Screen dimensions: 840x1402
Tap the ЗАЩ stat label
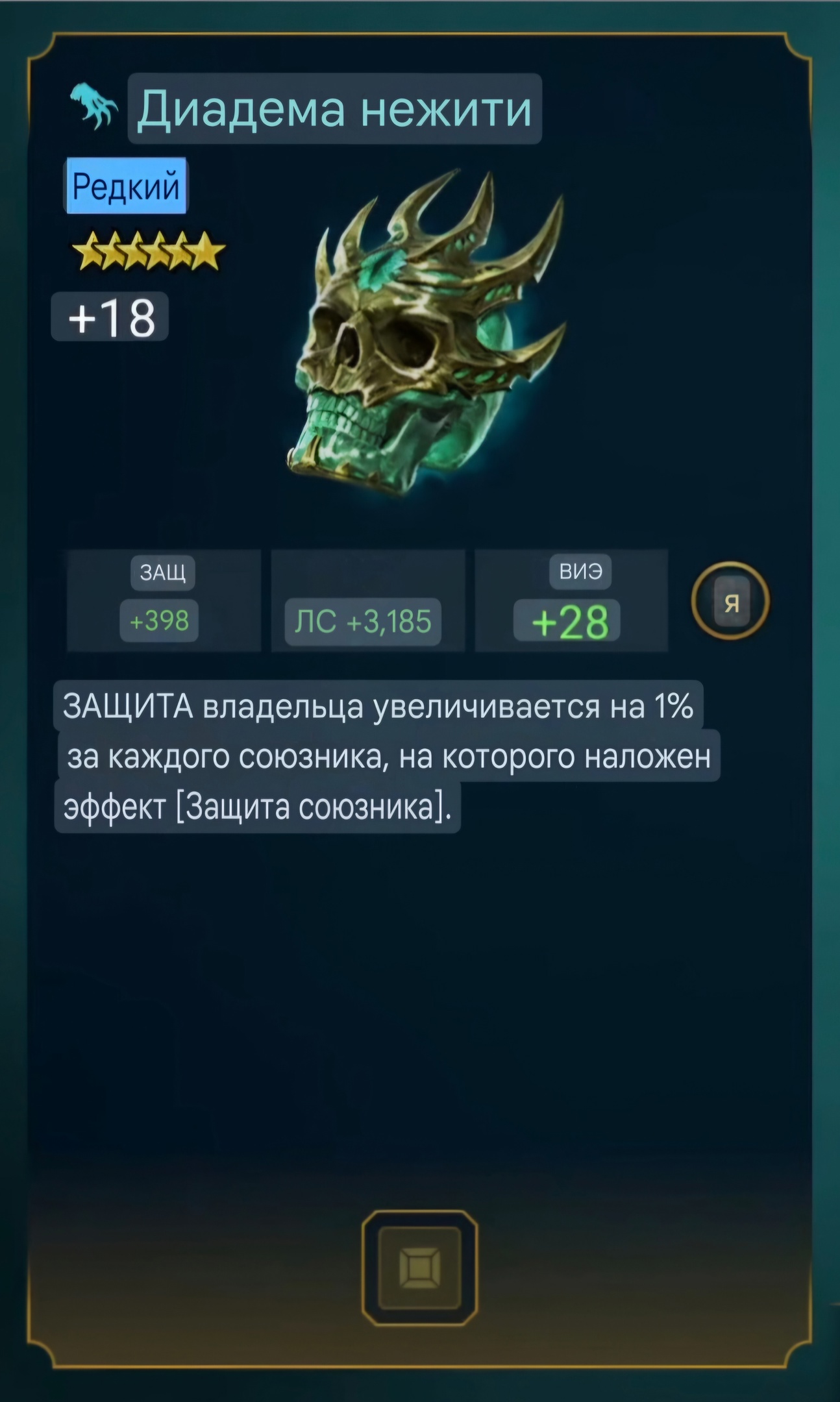[x=162, y=572]
